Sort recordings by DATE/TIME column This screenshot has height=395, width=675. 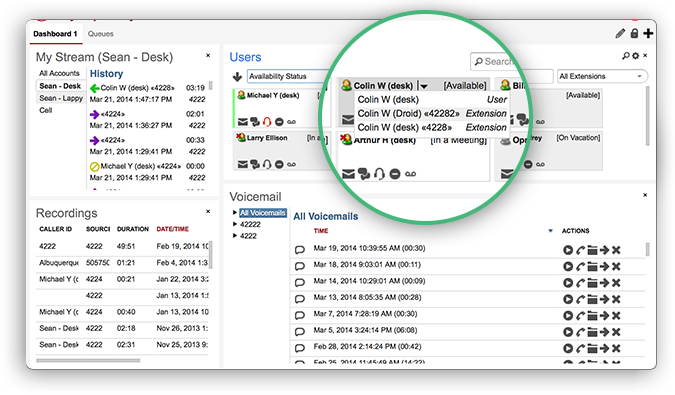pyautogui.click(x=173, y=229)
